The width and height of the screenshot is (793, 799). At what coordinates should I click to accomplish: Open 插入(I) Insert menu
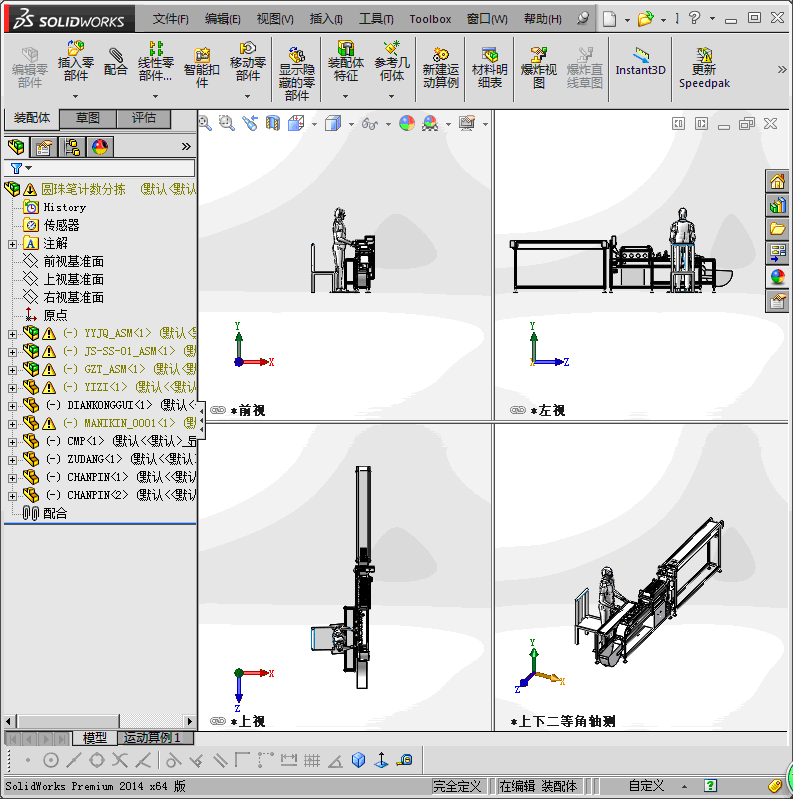click(x=326, y=19)
